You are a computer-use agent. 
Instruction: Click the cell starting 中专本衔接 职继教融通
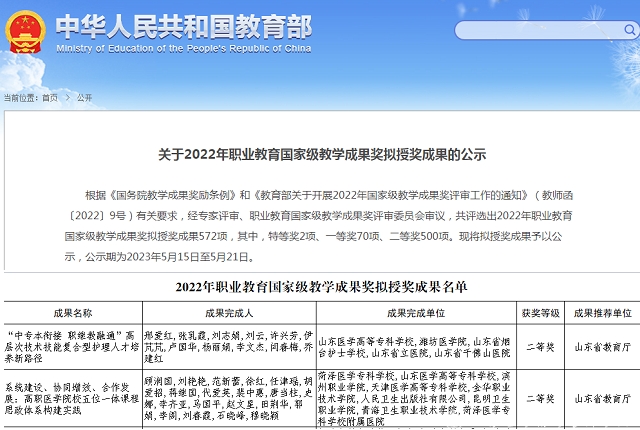pos(73,347)
